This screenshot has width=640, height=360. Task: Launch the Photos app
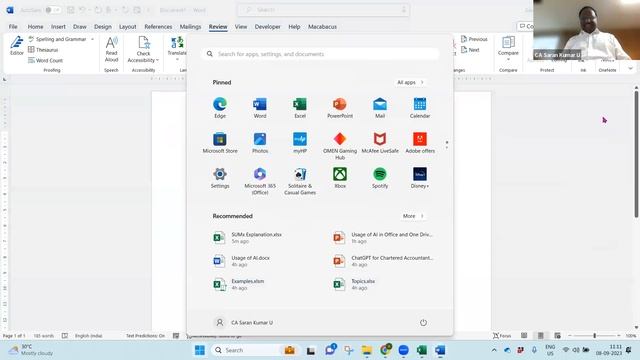[x=260, y=143]
